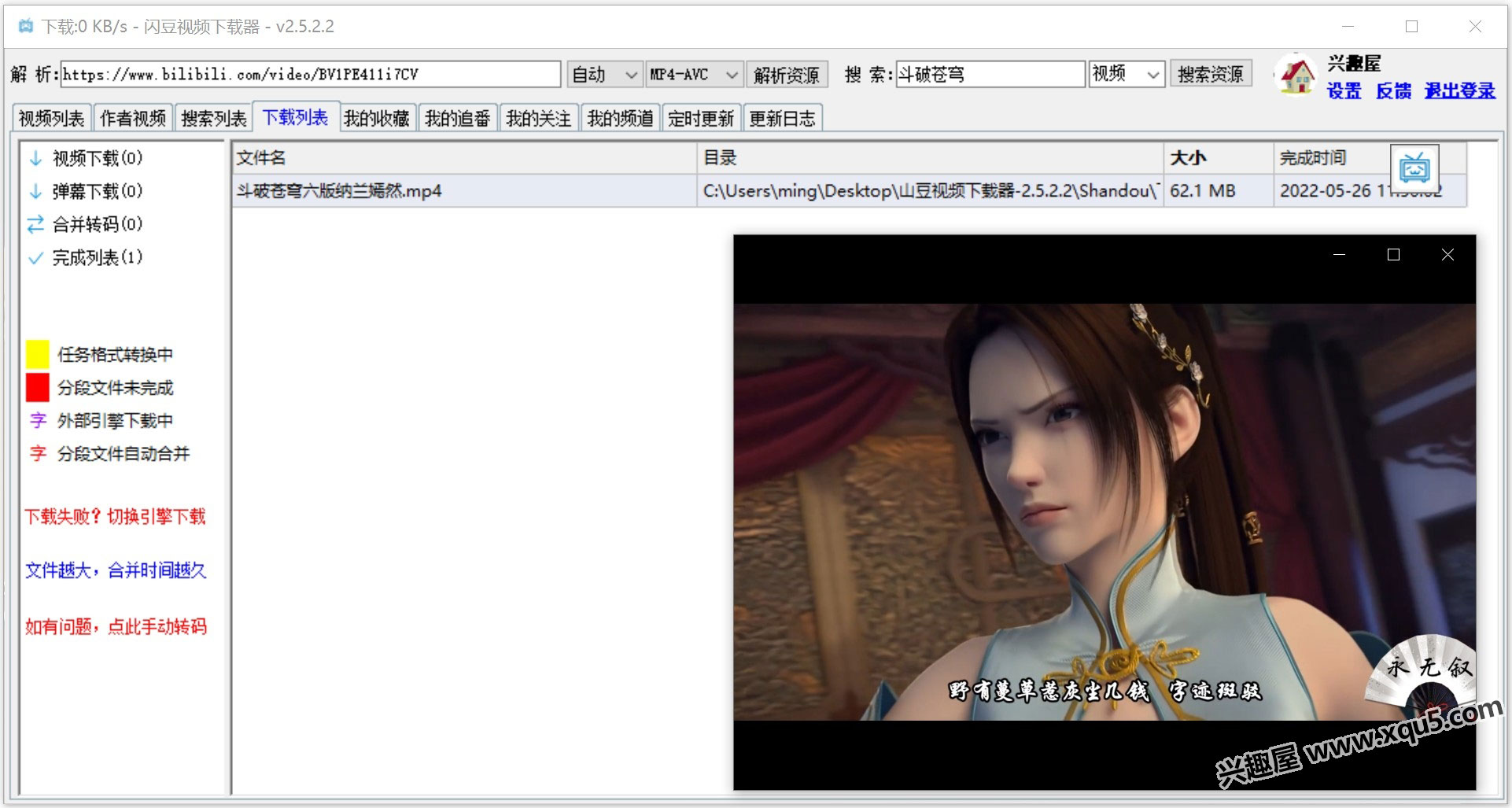This screenshot has width=1512, height=808.
Task: Click the yellow 任务格式转换中 color swatch
Action: [x=38, y=354]
